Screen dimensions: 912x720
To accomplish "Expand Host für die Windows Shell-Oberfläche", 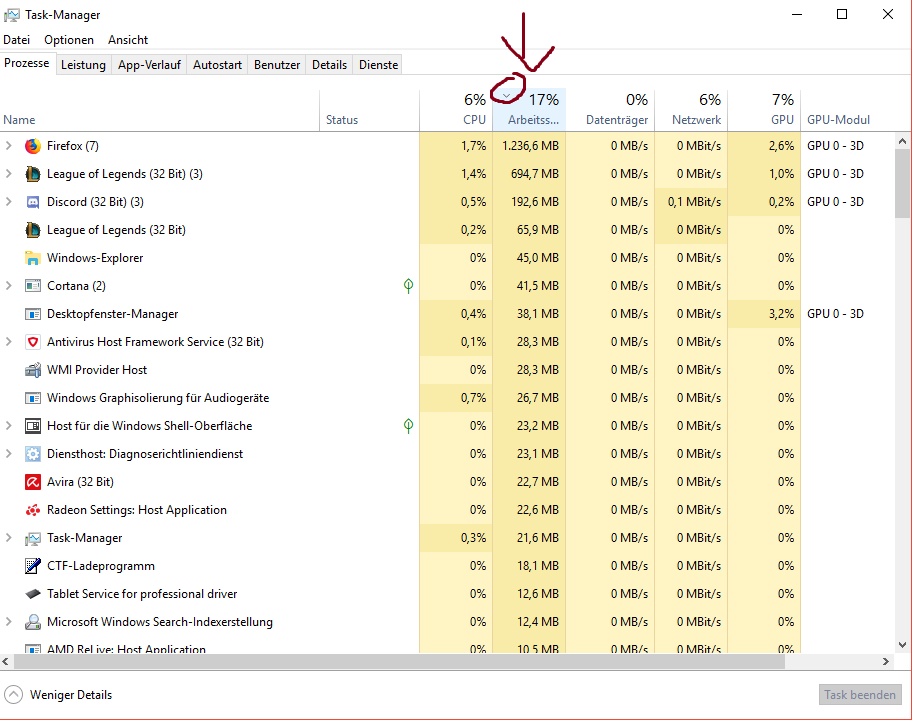I will point(9,426).
